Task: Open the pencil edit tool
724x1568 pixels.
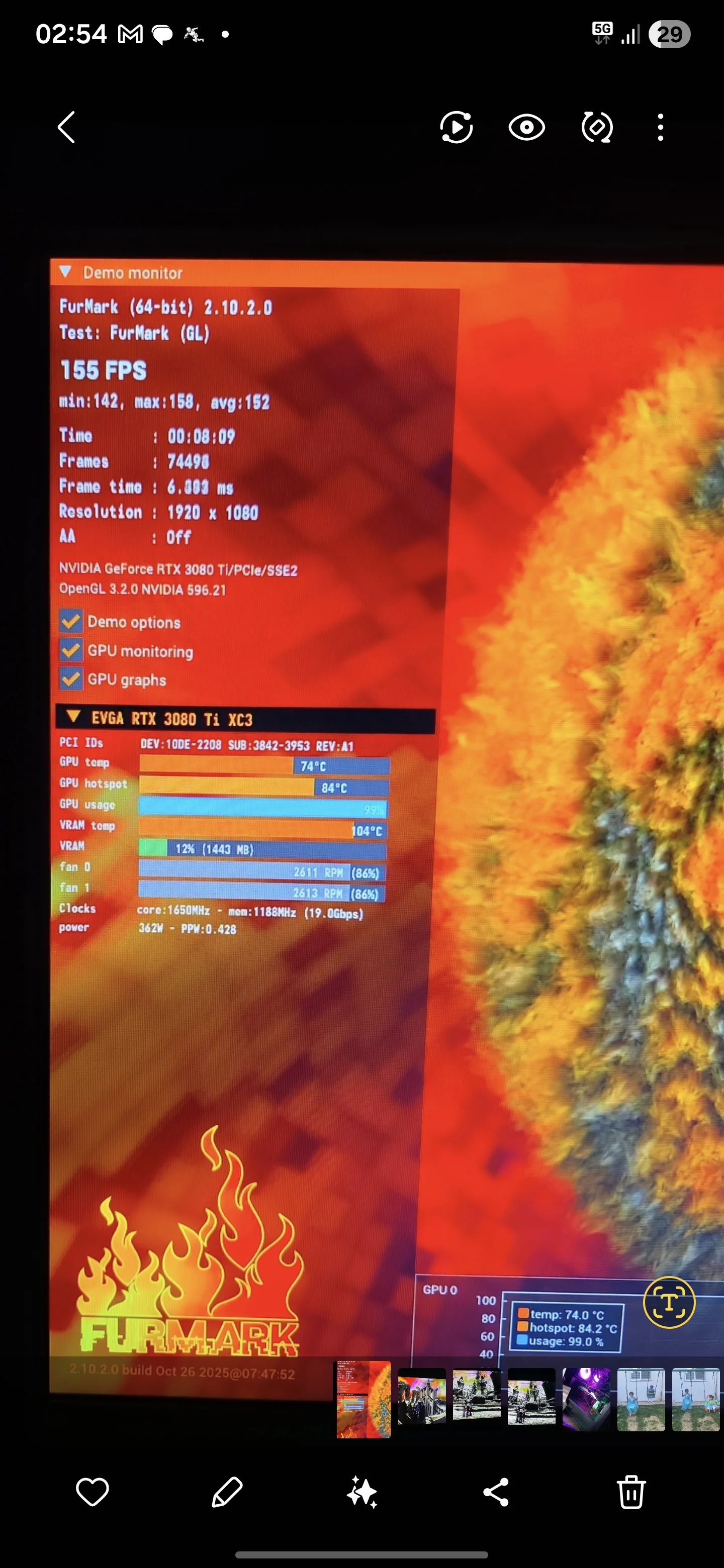Action: click(x=227, y=1492)
